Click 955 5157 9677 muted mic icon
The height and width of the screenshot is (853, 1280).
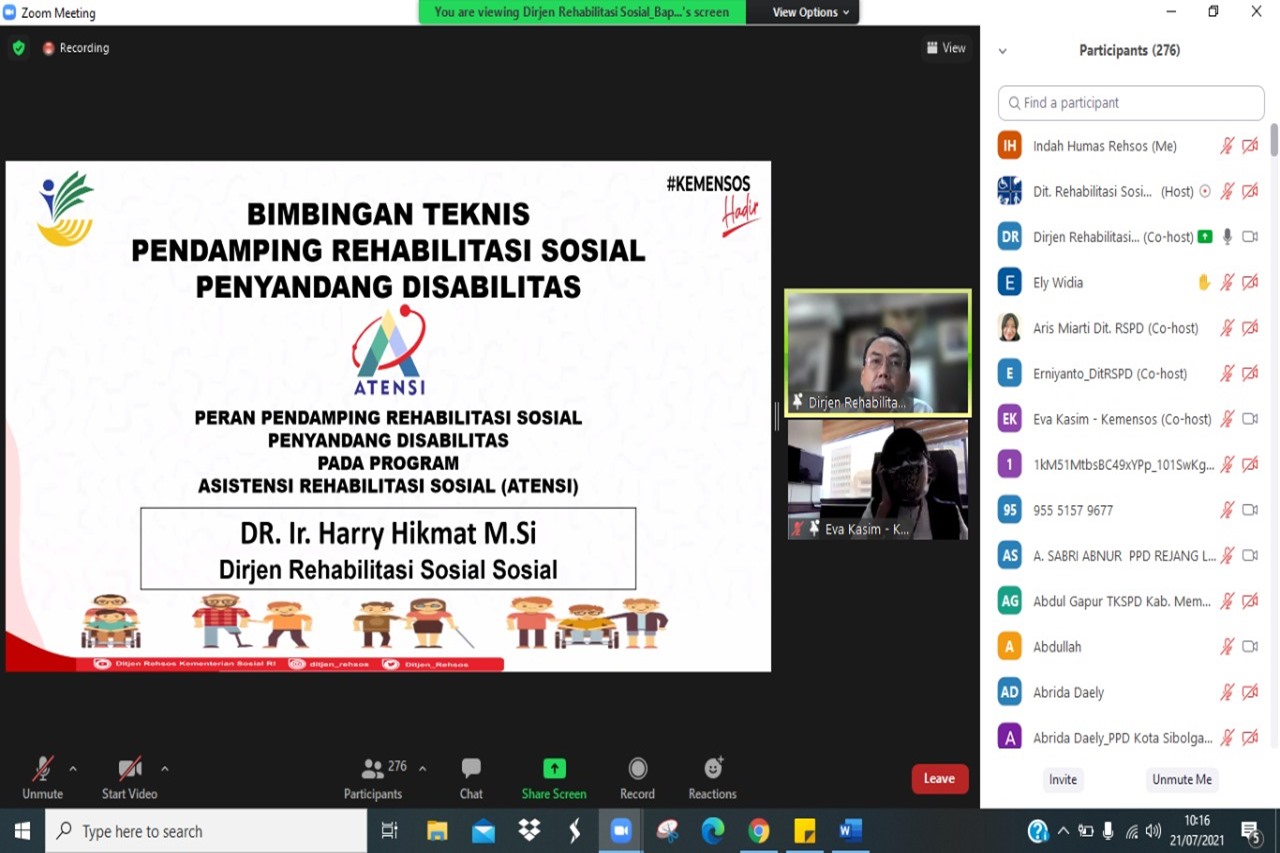(1227, 510)
